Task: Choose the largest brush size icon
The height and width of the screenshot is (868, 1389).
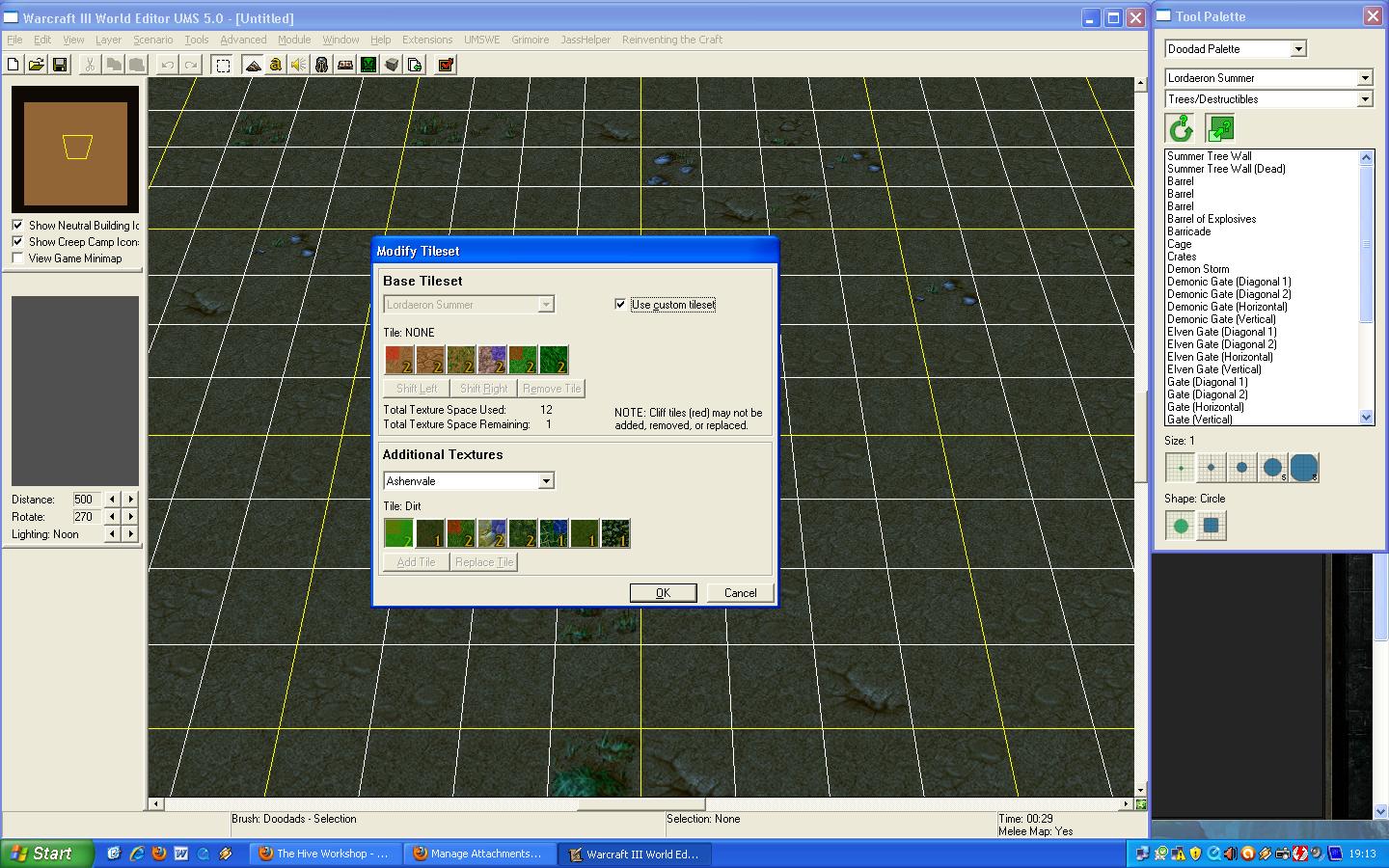Action: point(1304,468)
